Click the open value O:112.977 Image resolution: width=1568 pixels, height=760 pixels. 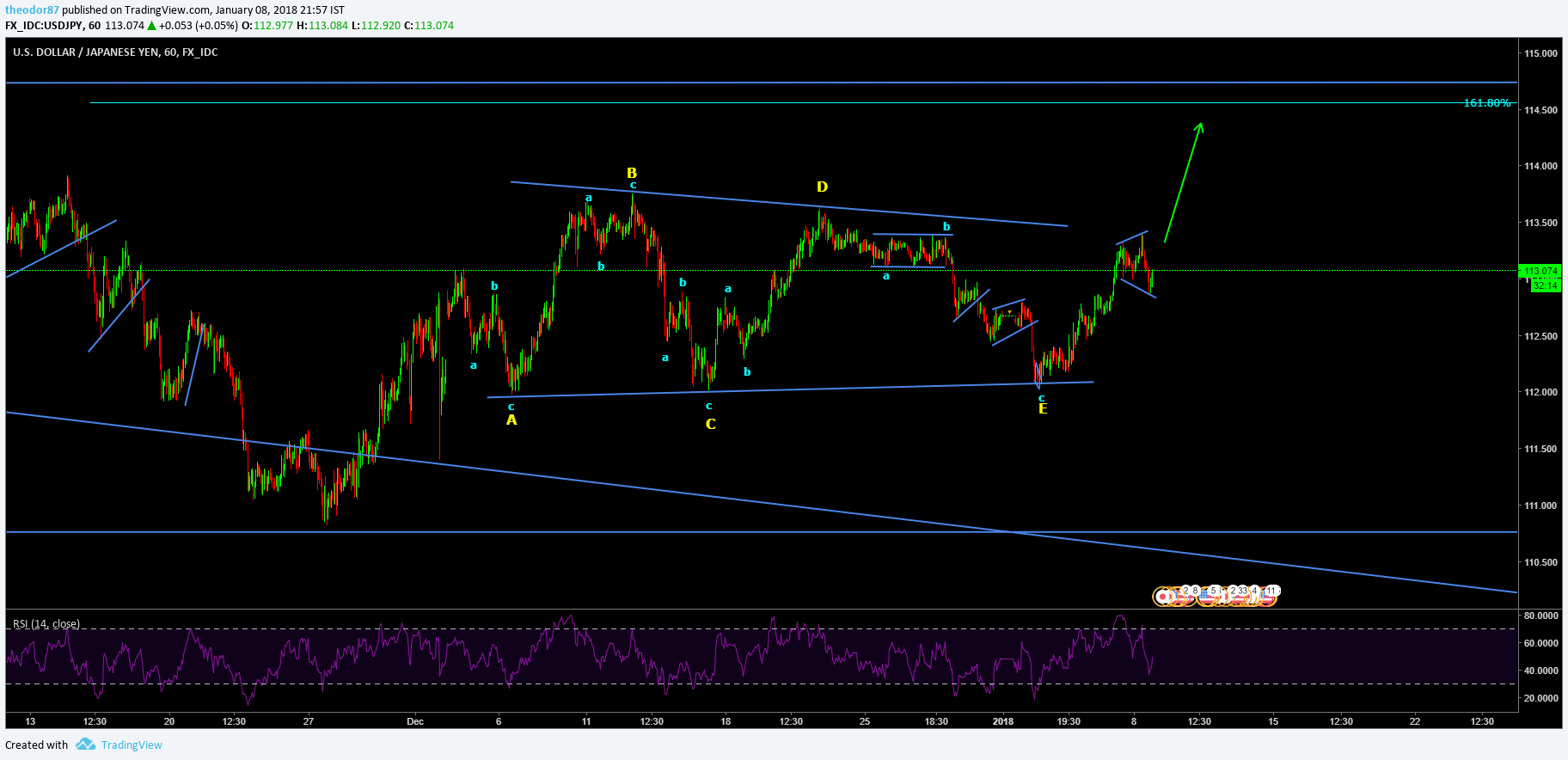tap(267, 26)
